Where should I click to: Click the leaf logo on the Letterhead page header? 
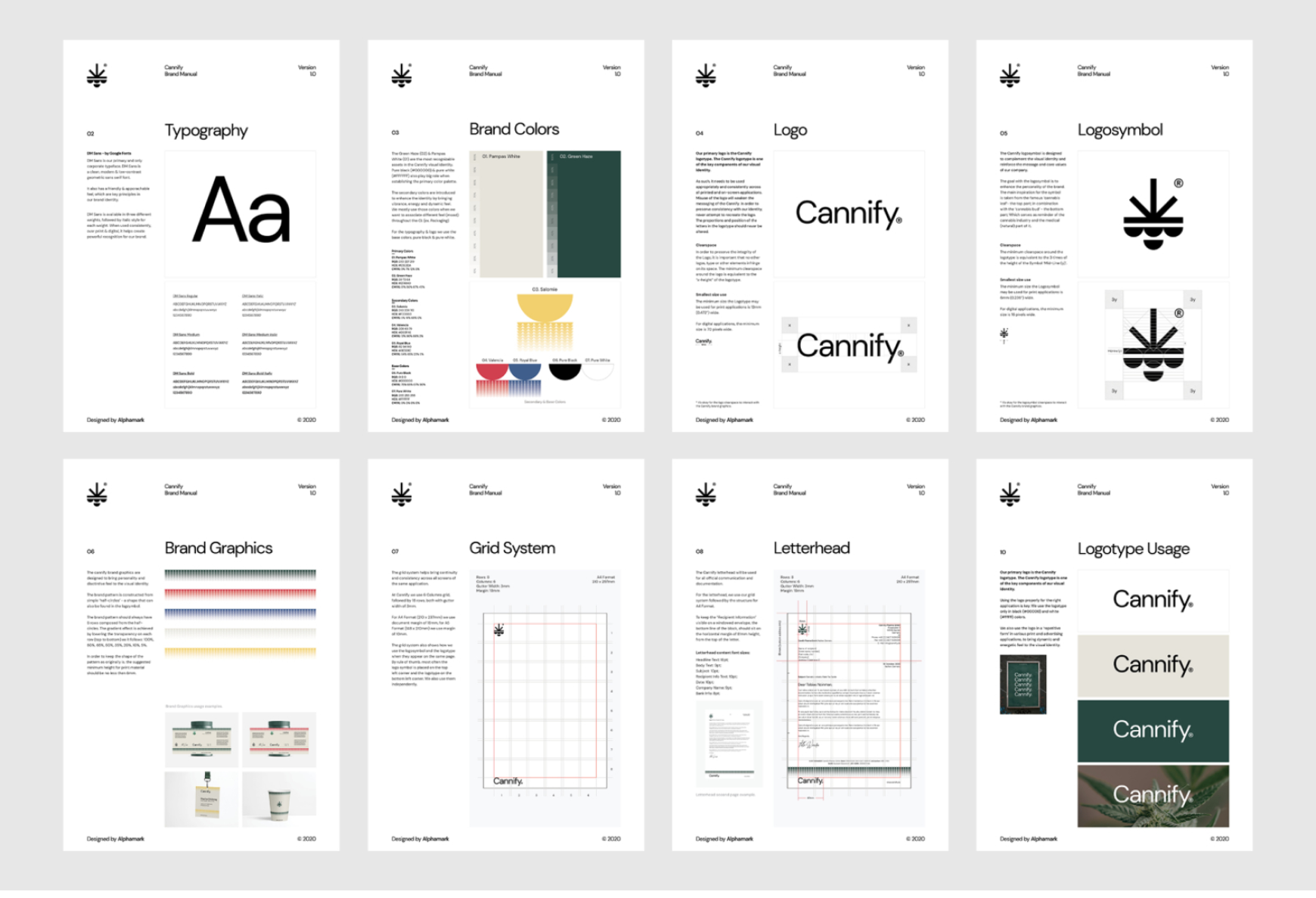[x=706, y=494]
